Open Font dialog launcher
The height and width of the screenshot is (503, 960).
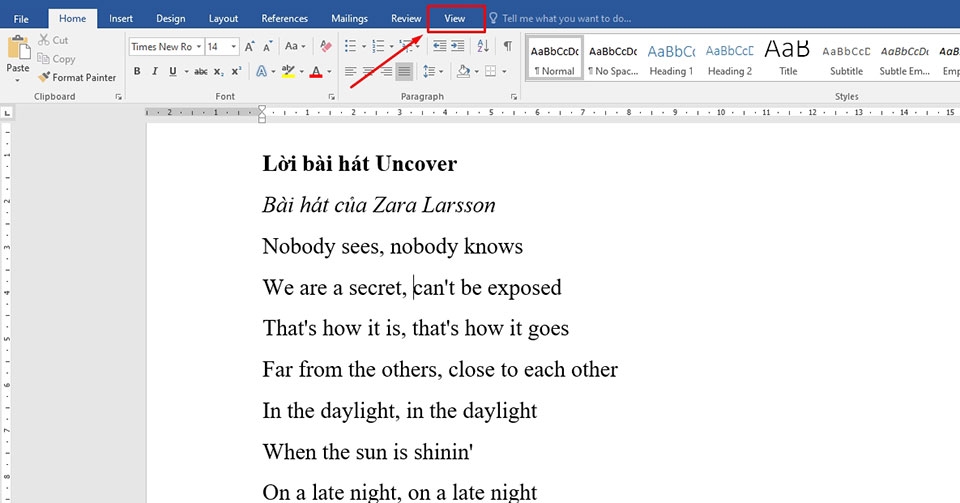pyautogui.click(x=331, y=97)
